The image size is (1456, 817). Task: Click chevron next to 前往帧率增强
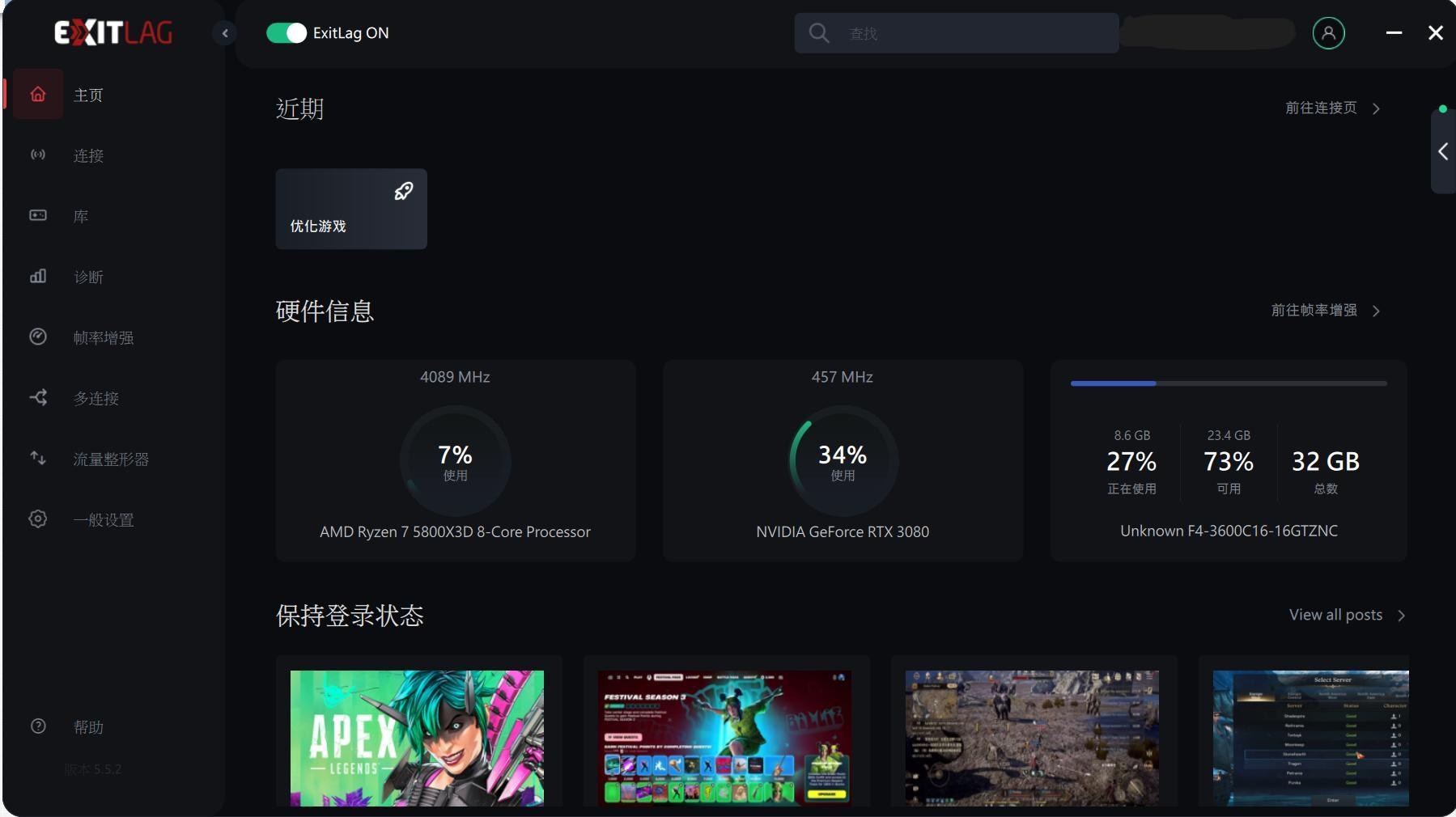[1377, 311]
